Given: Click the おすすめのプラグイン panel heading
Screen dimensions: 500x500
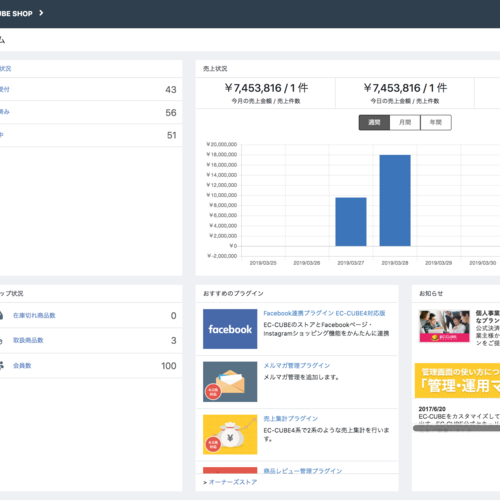Looking at the screenshot, I should point(233,293).
